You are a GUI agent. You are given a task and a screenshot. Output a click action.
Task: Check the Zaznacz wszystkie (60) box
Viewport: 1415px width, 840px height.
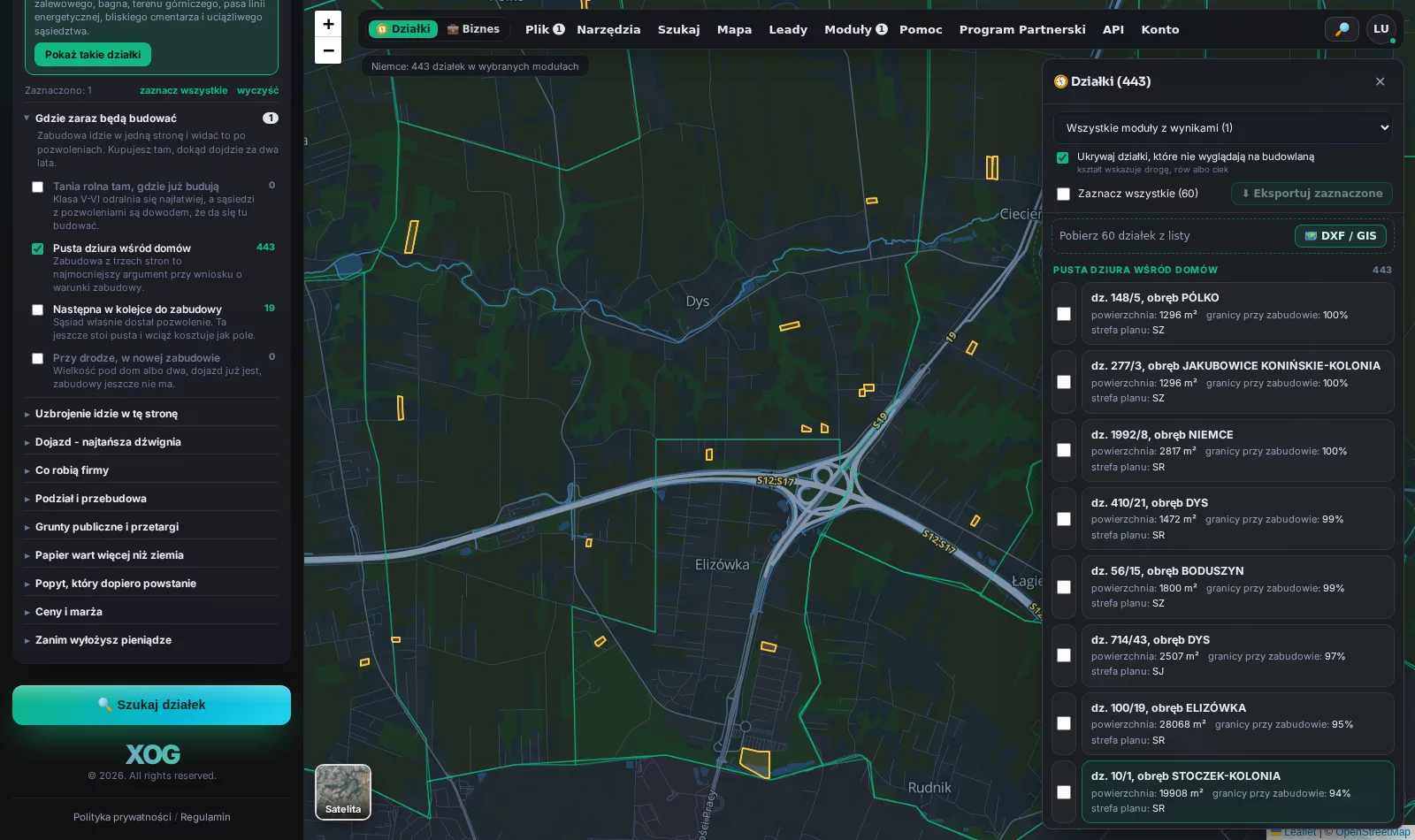pyautogui.click(x=1064, y=194)
